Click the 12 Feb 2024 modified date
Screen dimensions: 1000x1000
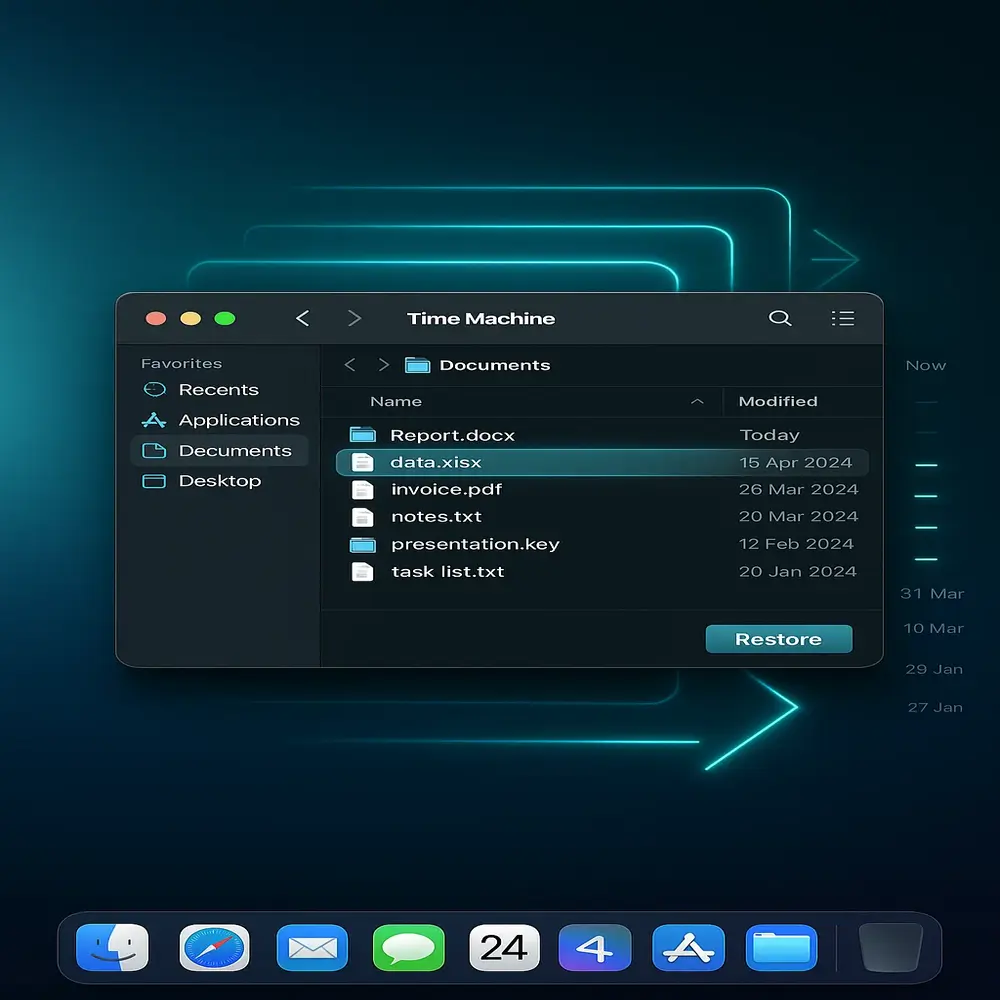tap(796, 544)
